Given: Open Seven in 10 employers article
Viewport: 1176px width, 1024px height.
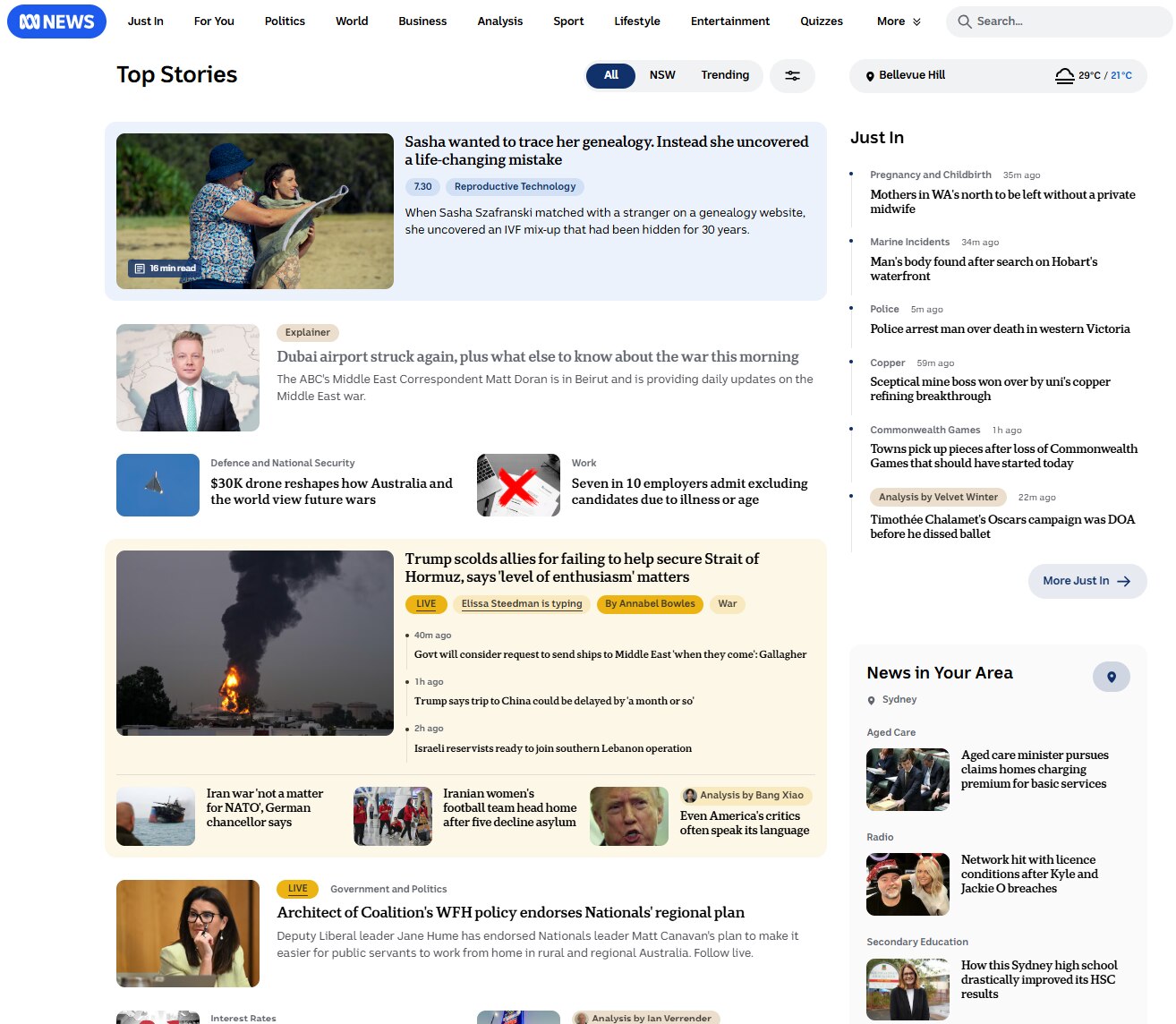Looking at the screenshot, I should (689, 491).
